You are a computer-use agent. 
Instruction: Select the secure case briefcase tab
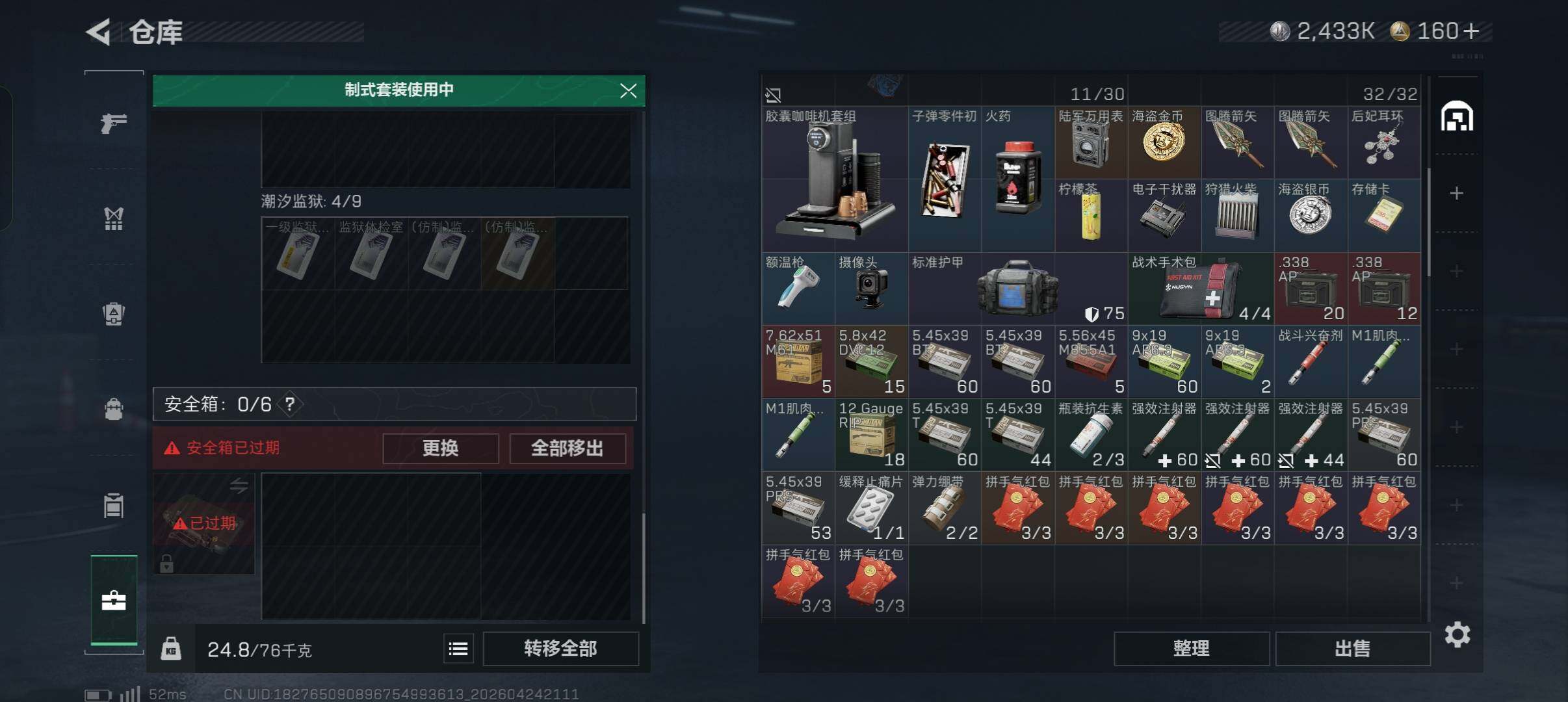point(114,601)
